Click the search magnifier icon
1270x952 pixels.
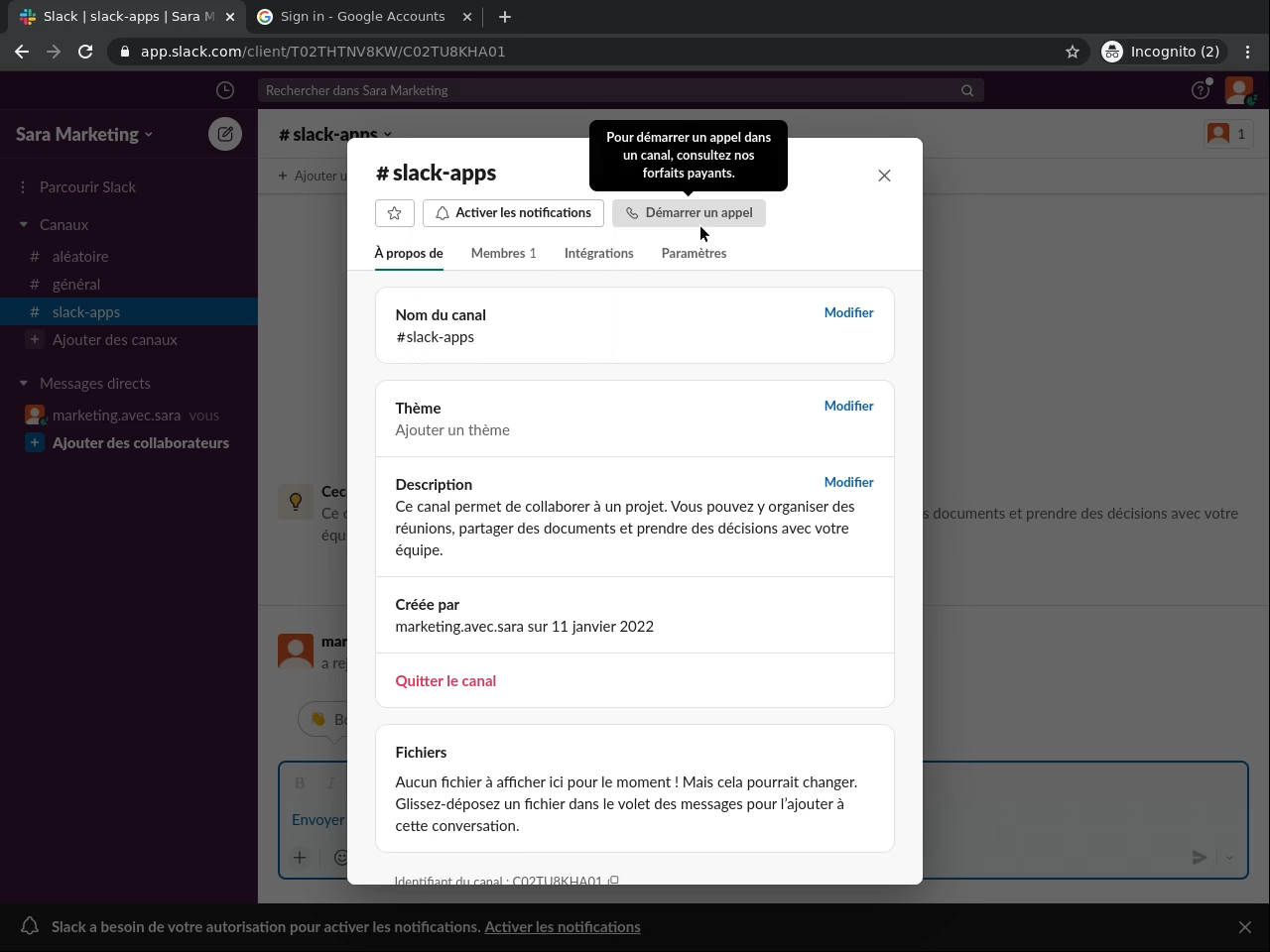click(x=967, y=90)
